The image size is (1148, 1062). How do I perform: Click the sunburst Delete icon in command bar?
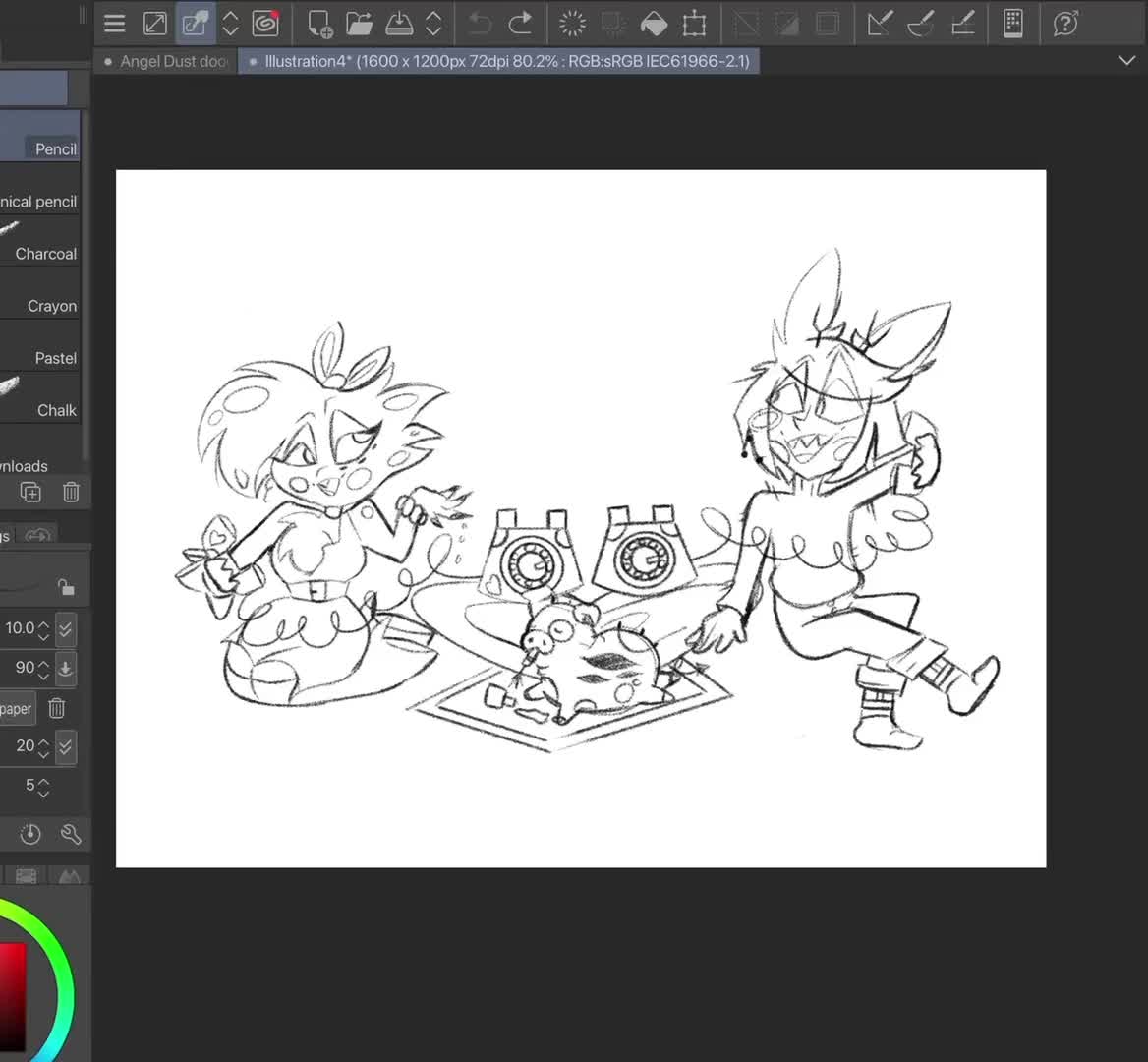(573, 24)
